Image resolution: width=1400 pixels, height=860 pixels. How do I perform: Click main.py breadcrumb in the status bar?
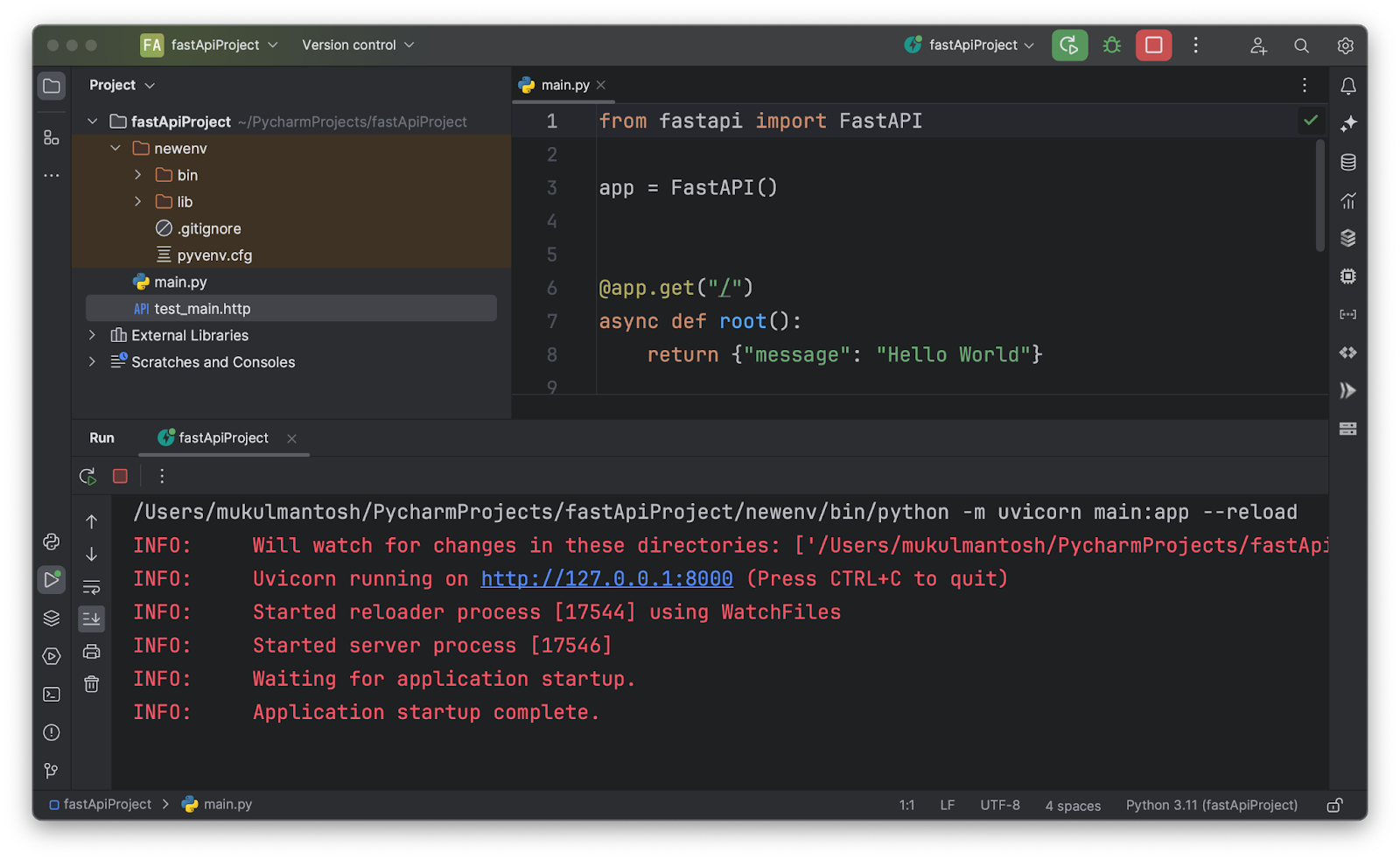tap(217, 804)
